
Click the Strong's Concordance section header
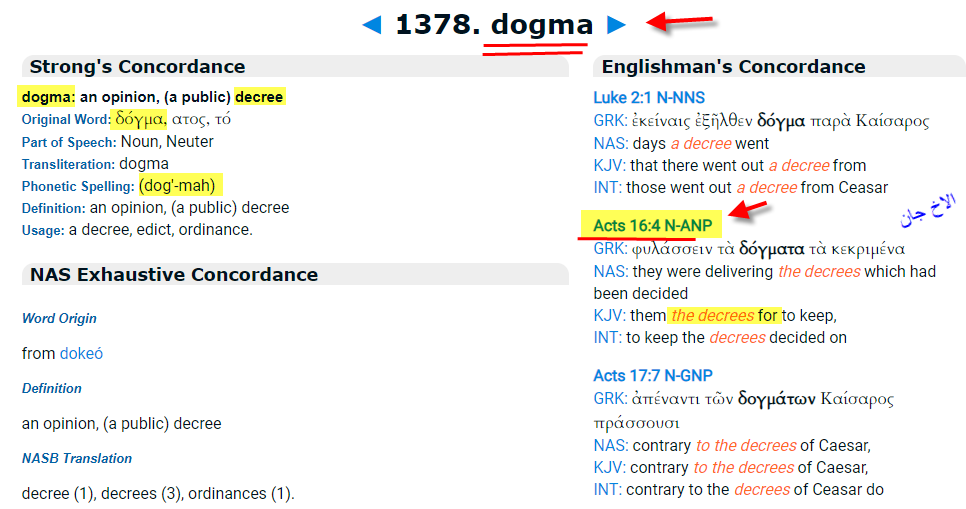coord(137,67)
